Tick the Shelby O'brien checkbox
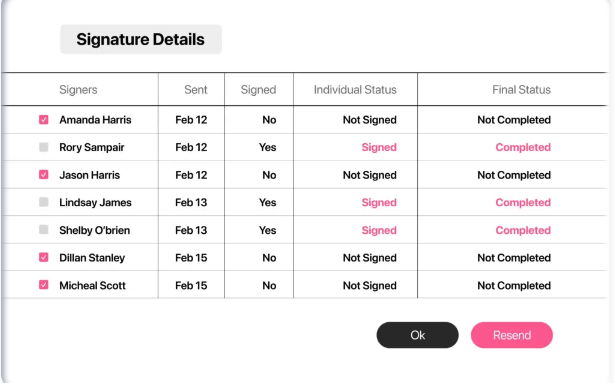 (43, 229)
